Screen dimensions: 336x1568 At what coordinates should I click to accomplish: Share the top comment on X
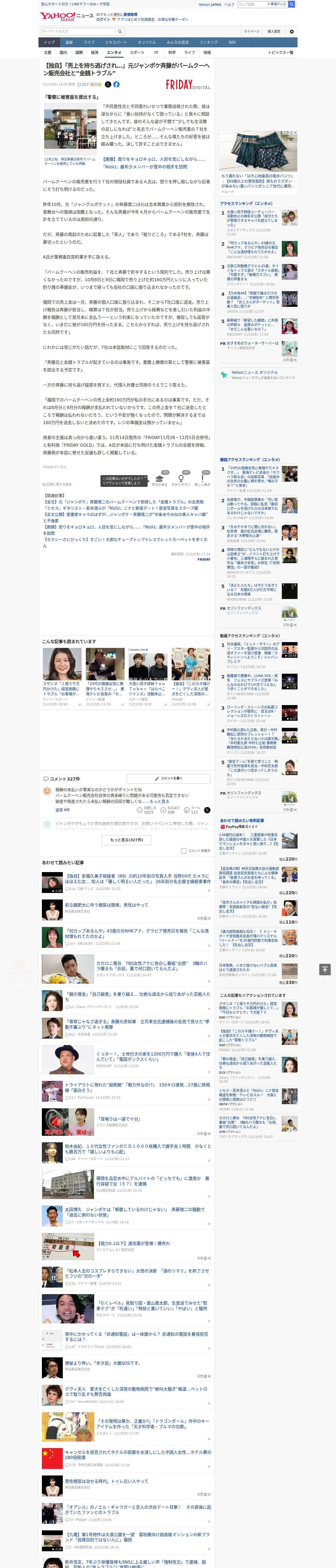[x=207, y=810]
